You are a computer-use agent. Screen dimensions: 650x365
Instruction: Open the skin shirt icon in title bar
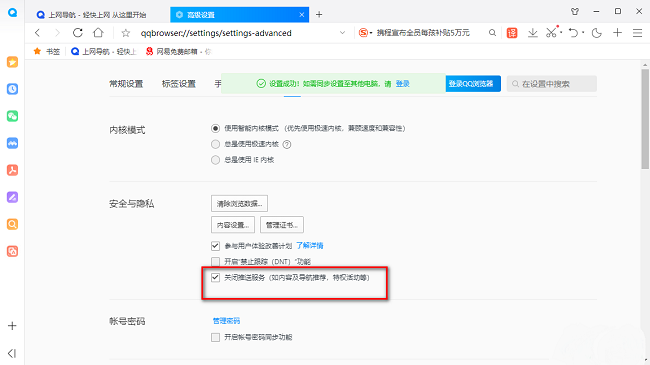(x=575, y=12)
